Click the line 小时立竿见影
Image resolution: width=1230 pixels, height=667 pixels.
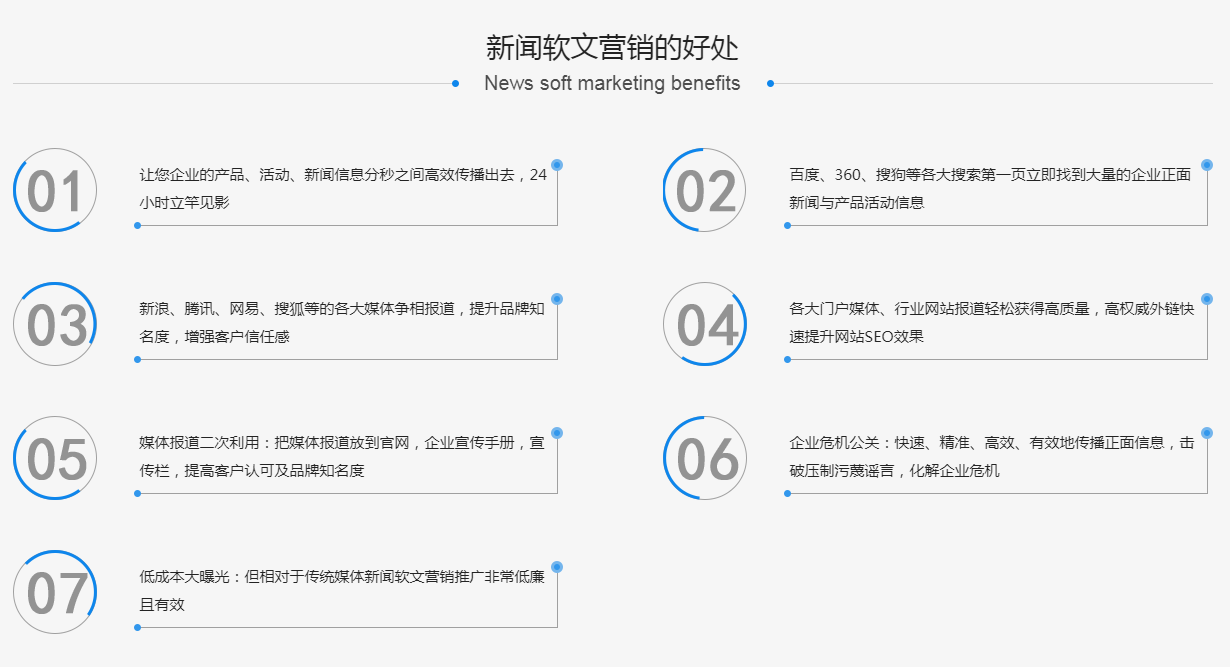184,202
